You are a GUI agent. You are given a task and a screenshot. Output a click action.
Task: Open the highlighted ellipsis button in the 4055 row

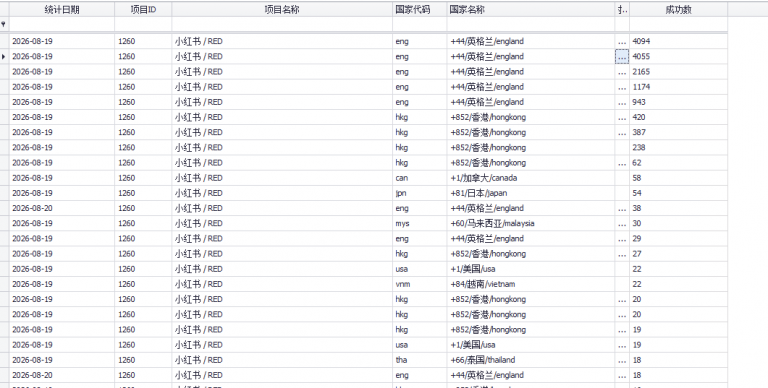[x=623, y=57]
